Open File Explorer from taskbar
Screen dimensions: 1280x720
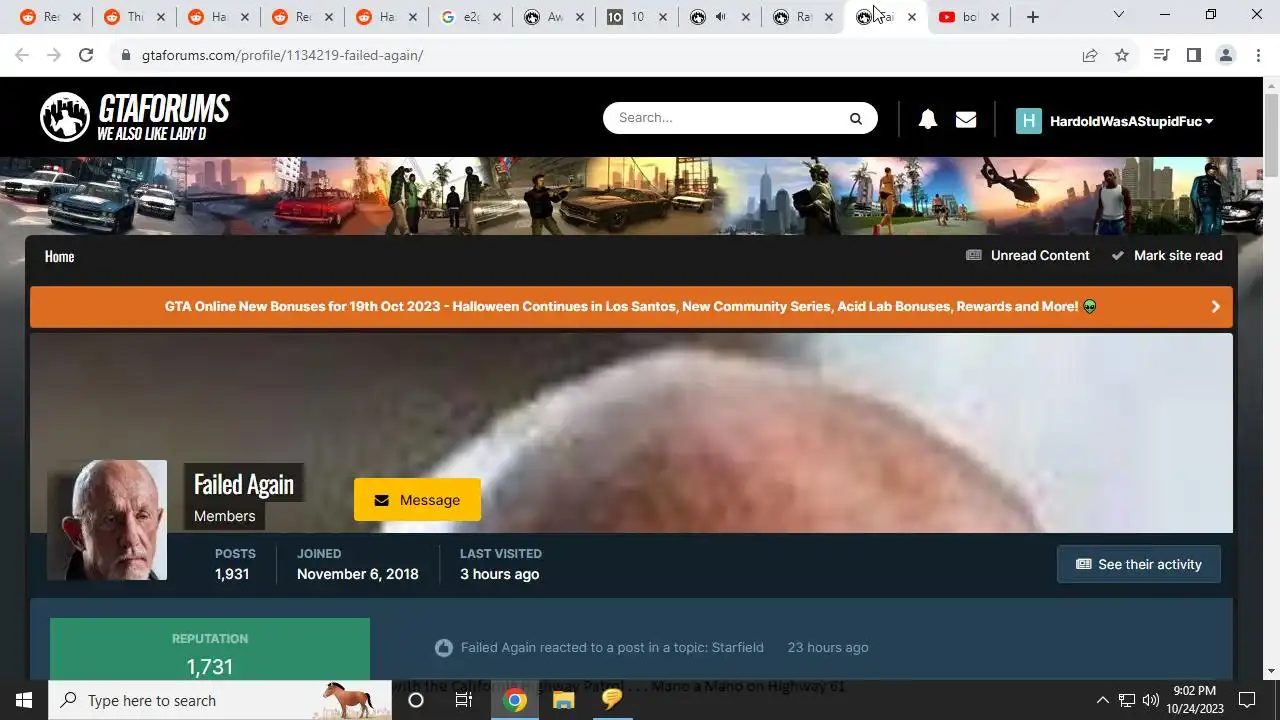click(x=564, y=700)
